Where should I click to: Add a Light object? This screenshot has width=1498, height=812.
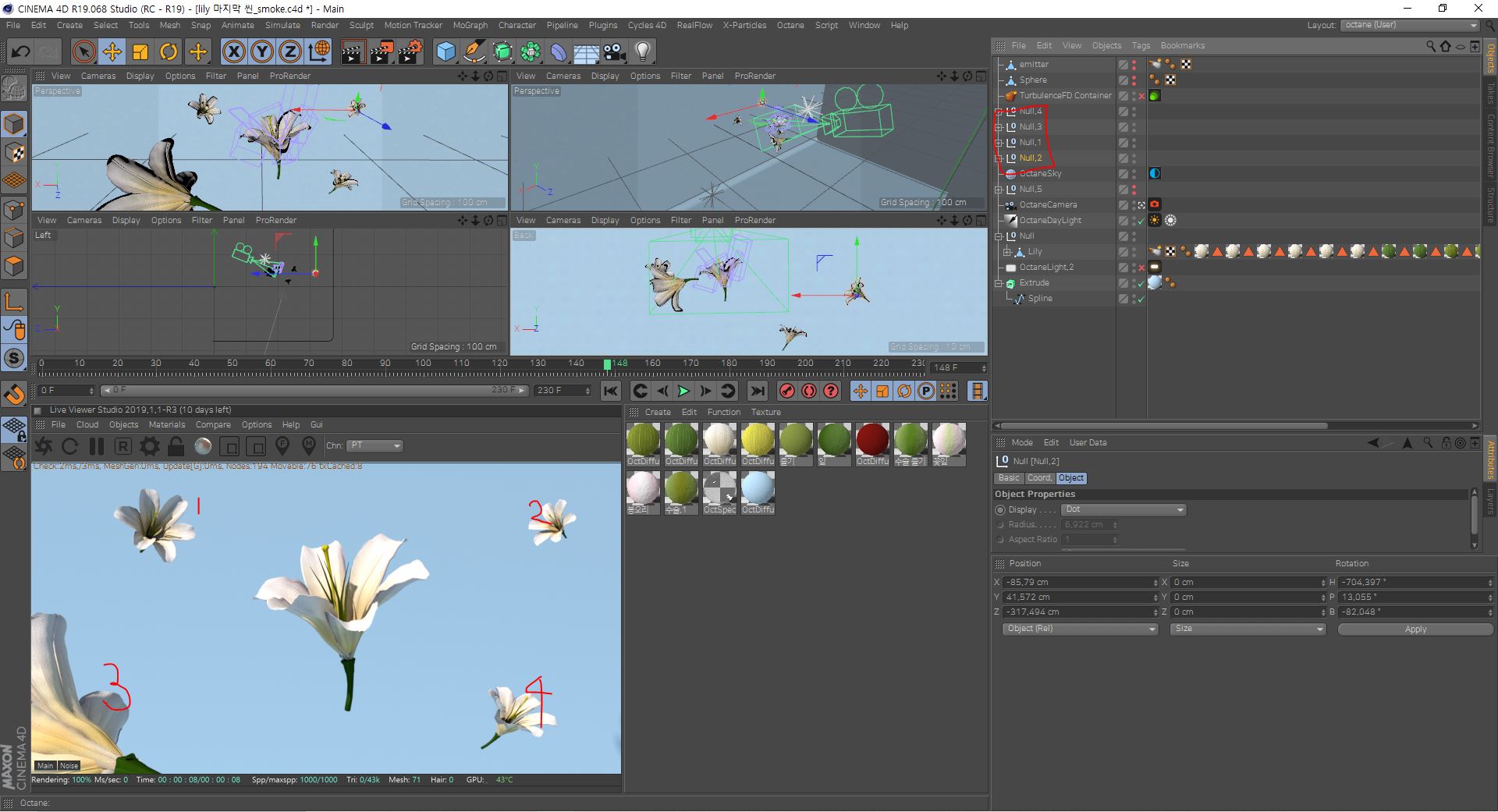(643, 52)
